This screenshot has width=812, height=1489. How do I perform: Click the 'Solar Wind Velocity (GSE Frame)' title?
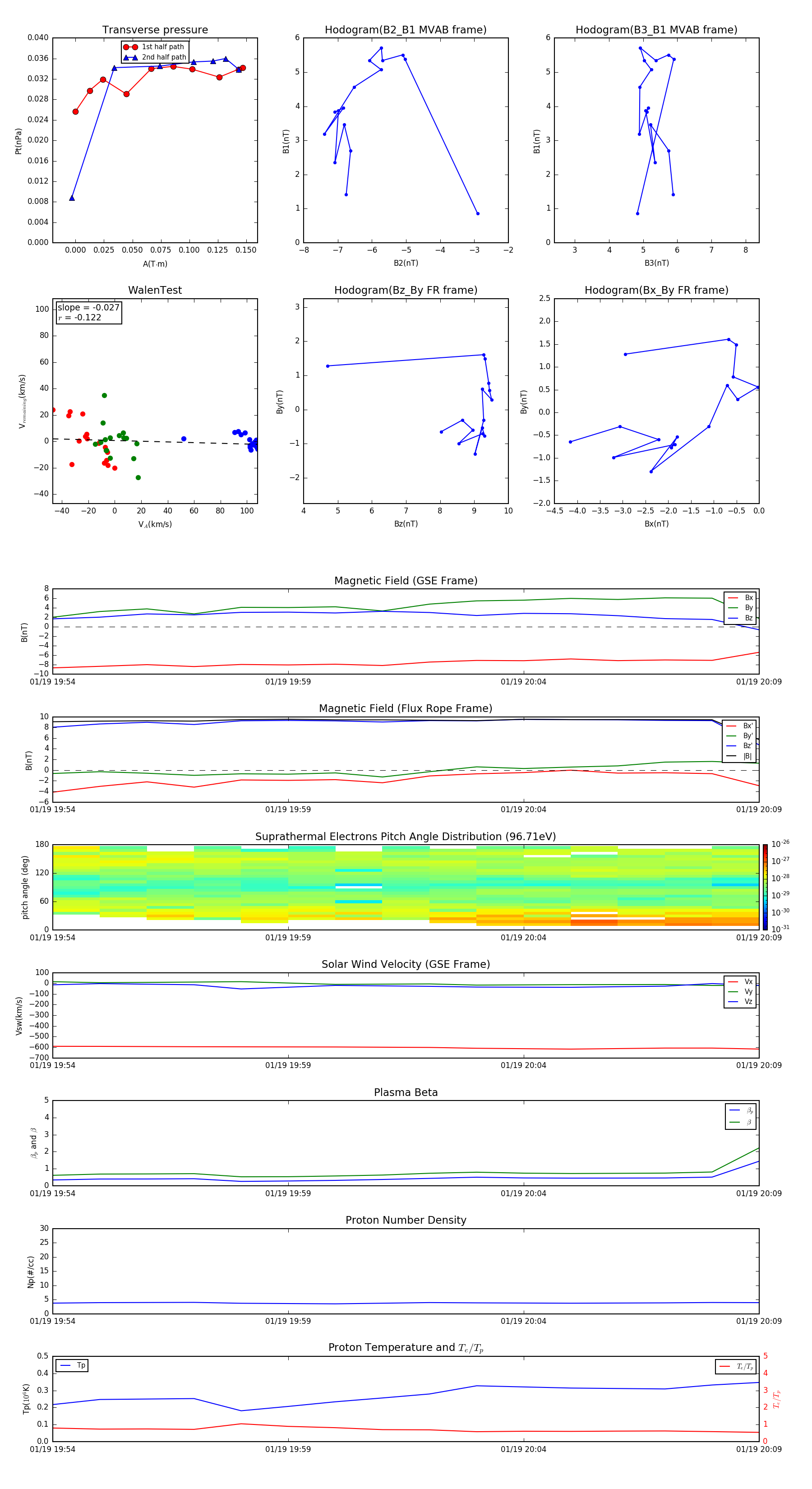coord(406,965)
